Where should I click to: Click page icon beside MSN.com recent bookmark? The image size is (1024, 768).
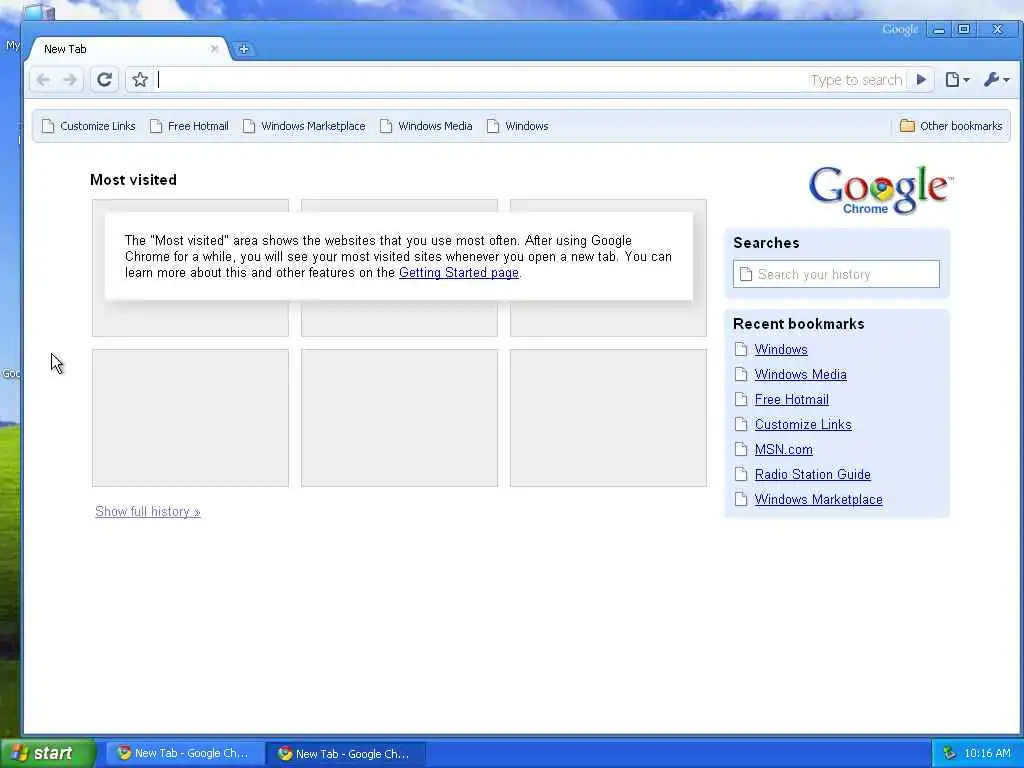[x=741, y=449]
